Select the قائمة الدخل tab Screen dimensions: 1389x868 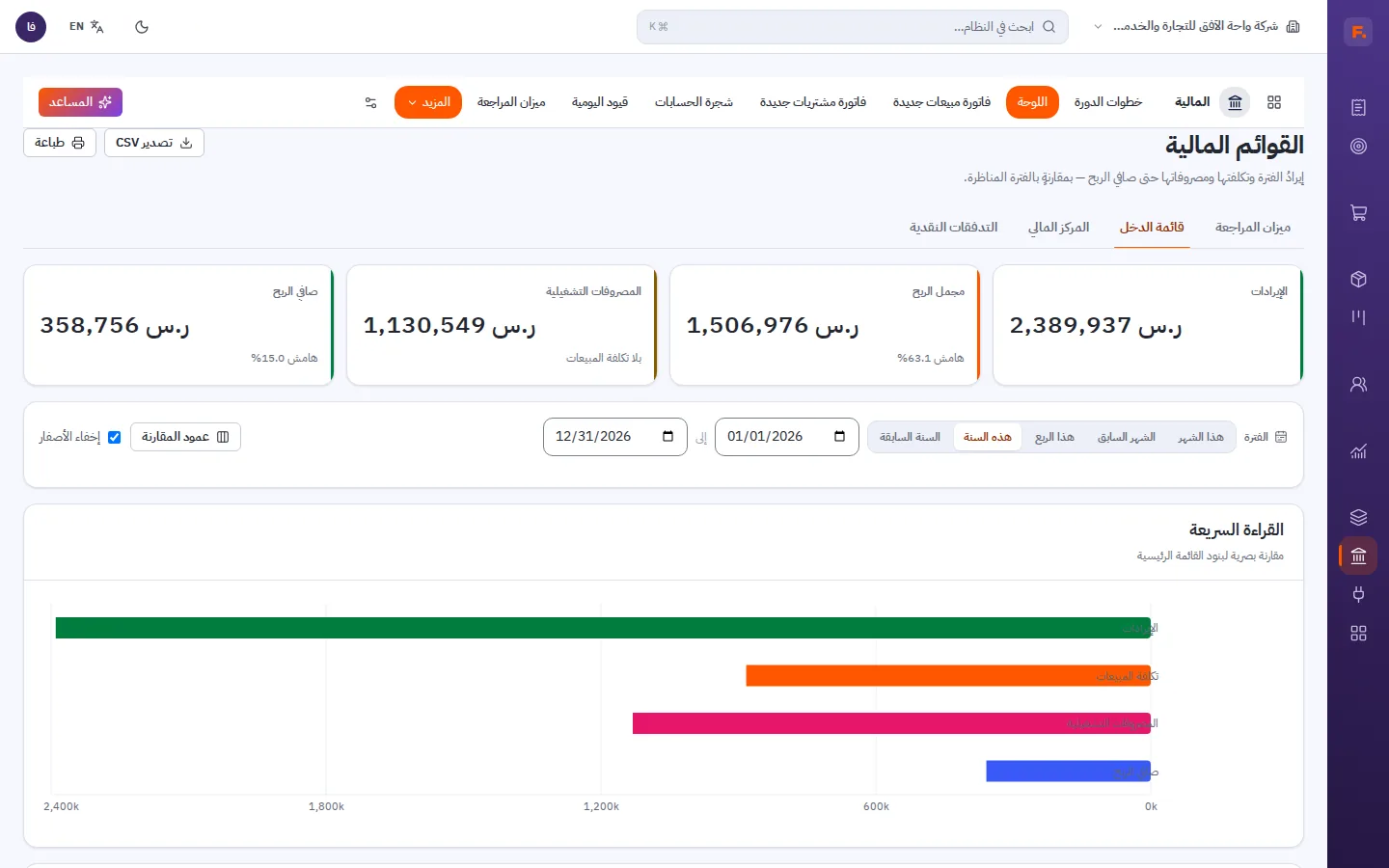tap(1152, 228)
